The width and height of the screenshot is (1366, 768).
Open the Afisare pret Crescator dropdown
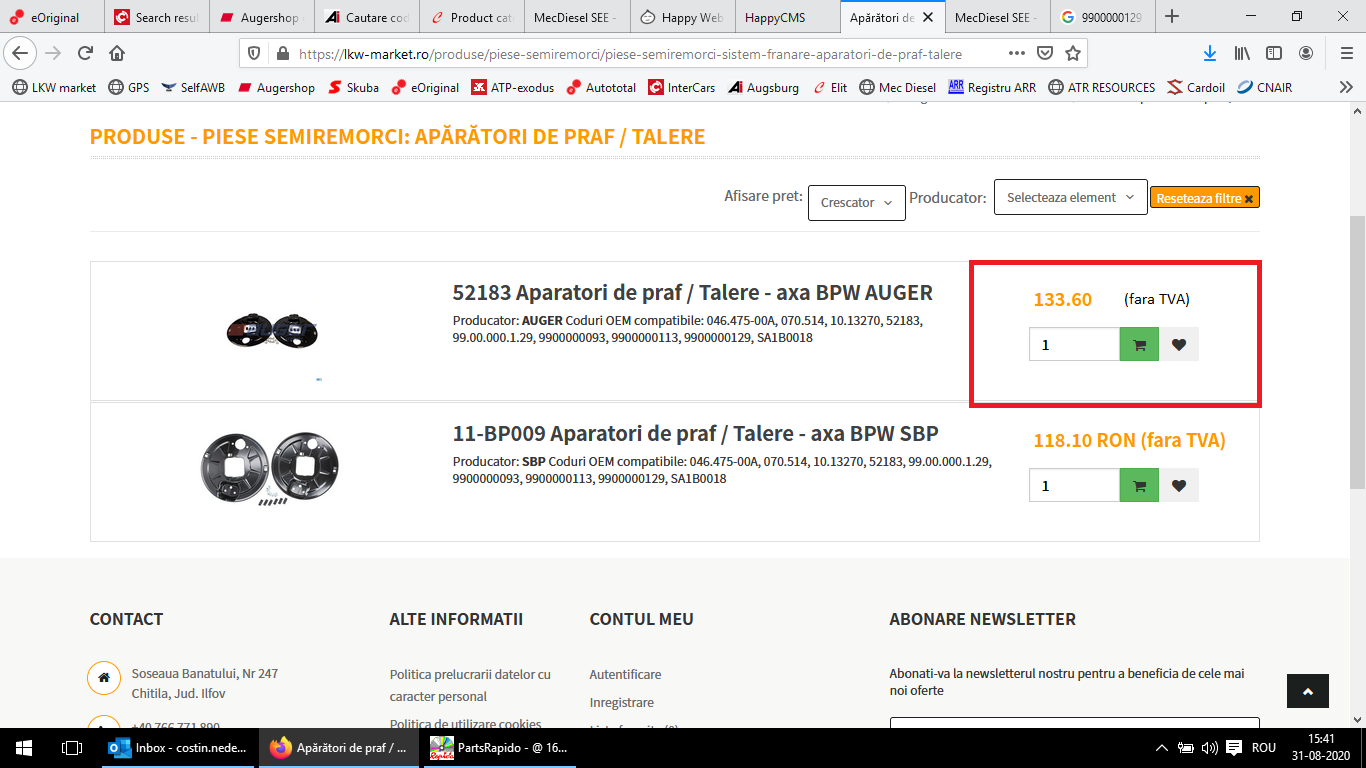point(857,202)
